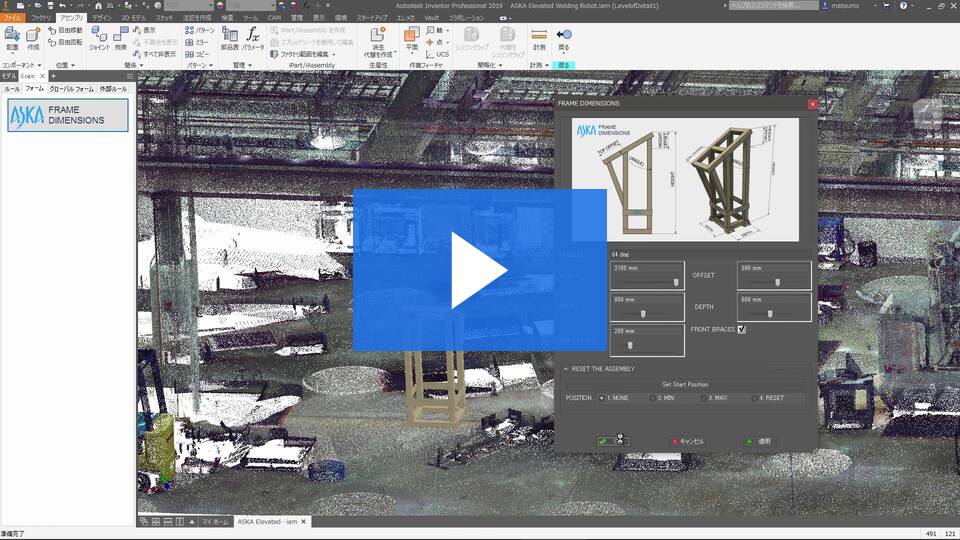
Task: Click the Save icon in quick access toolbar
Action: (50, 6)
